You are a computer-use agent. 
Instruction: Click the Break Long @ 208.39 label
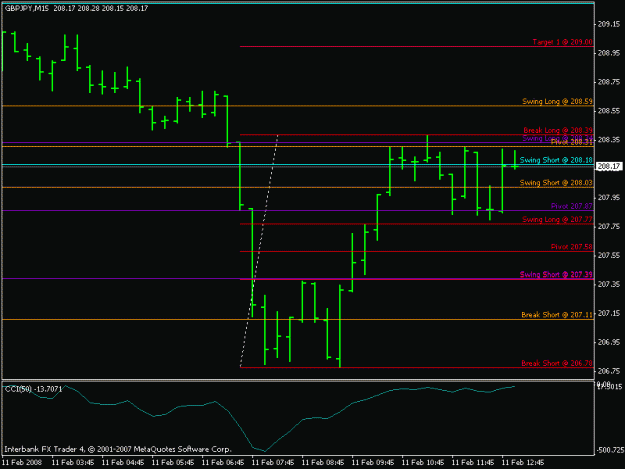tap(558, 130)
